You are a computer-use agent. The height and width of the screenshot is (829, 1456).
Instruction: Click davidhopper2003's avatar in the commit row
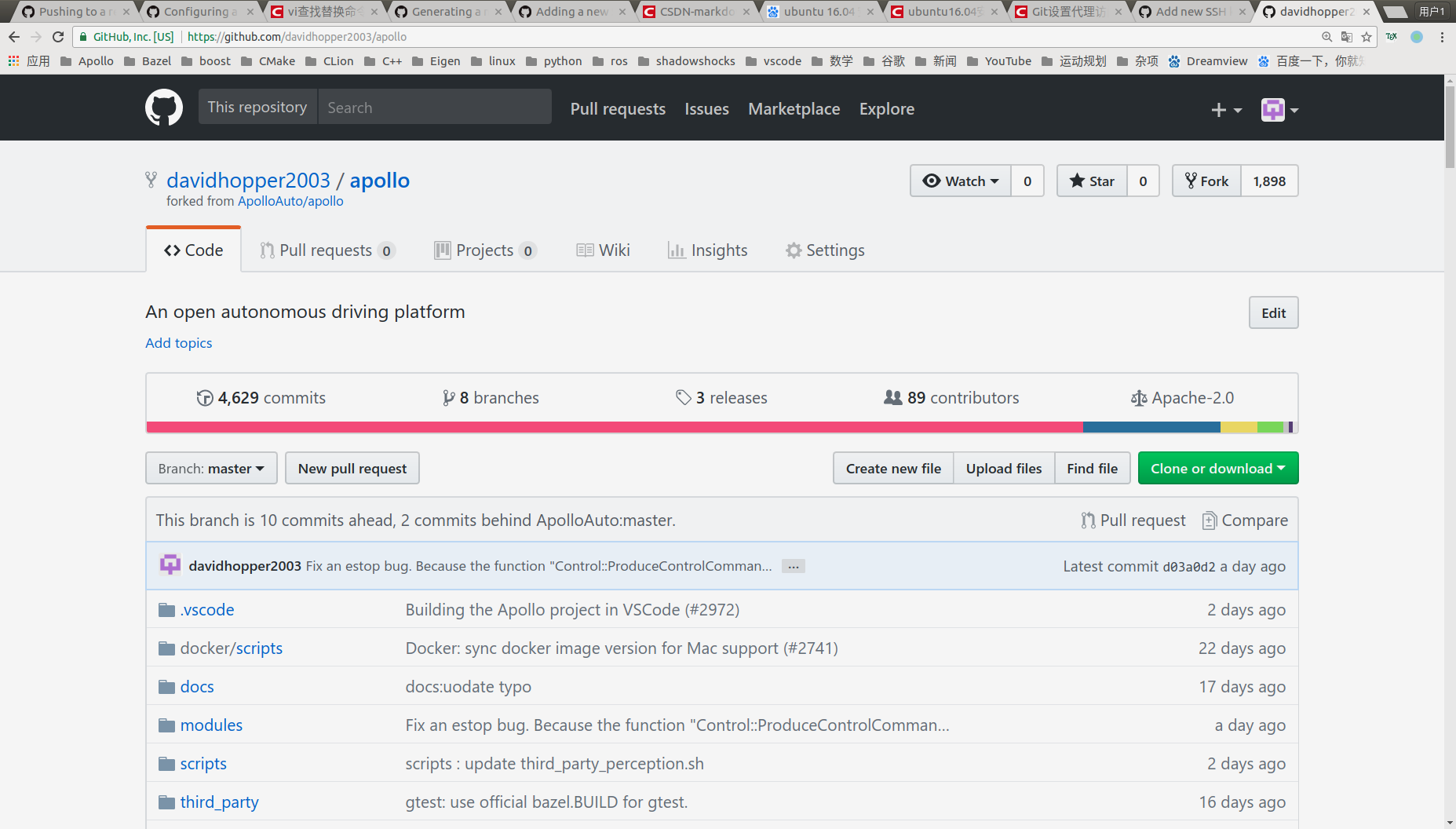[x=170, y=565]
